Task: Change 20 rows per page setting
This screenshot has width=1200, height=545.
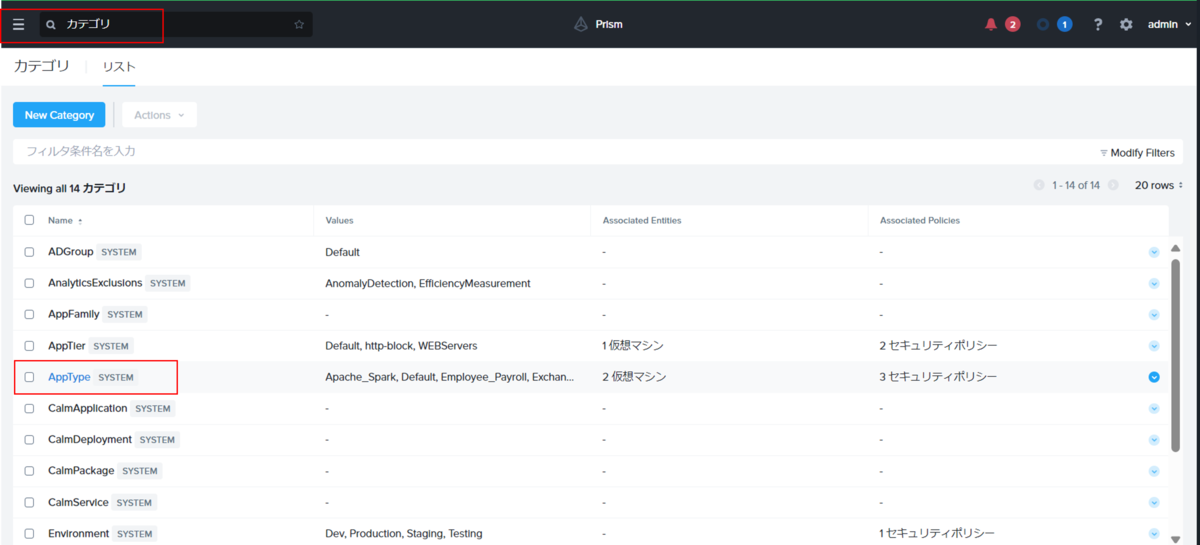Action: (1159, 185)
